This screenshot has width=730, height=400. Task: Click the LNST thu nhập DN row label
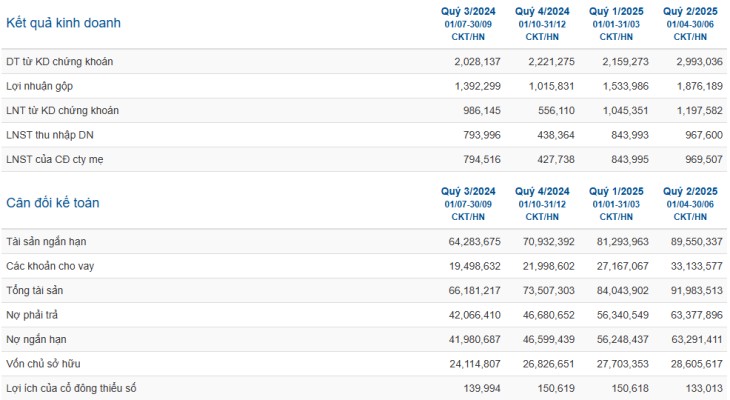pos(50,135)
